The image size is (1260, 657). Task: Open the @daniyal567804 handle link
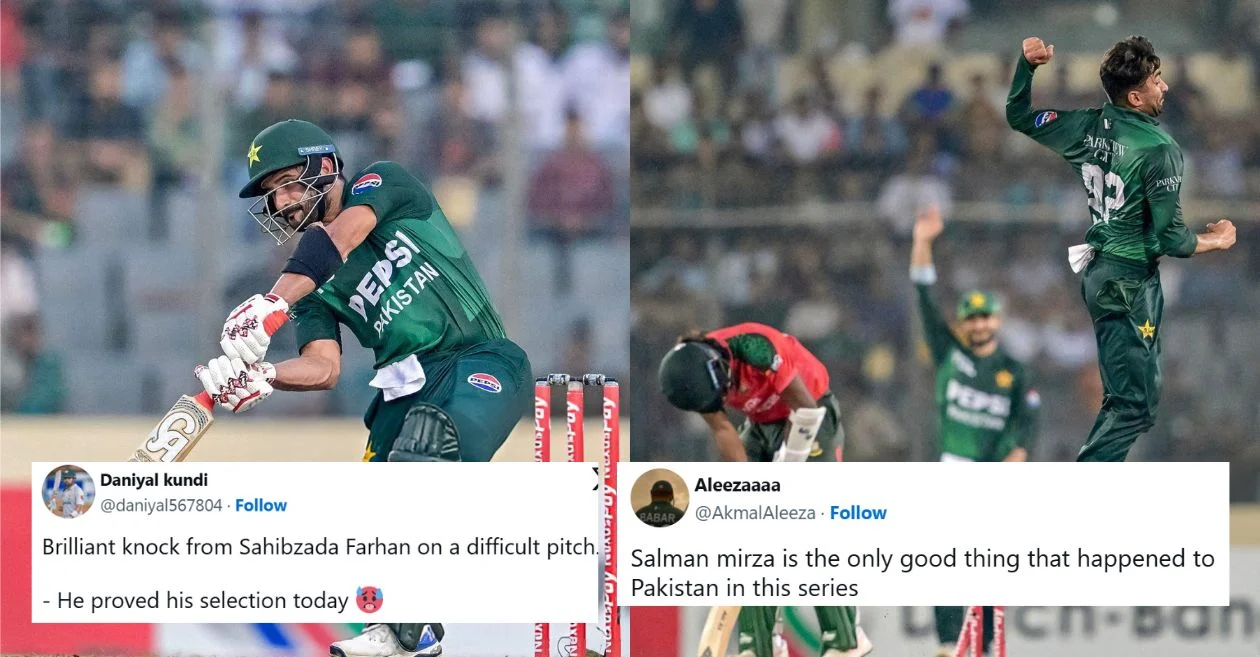(x=161, y=505)
